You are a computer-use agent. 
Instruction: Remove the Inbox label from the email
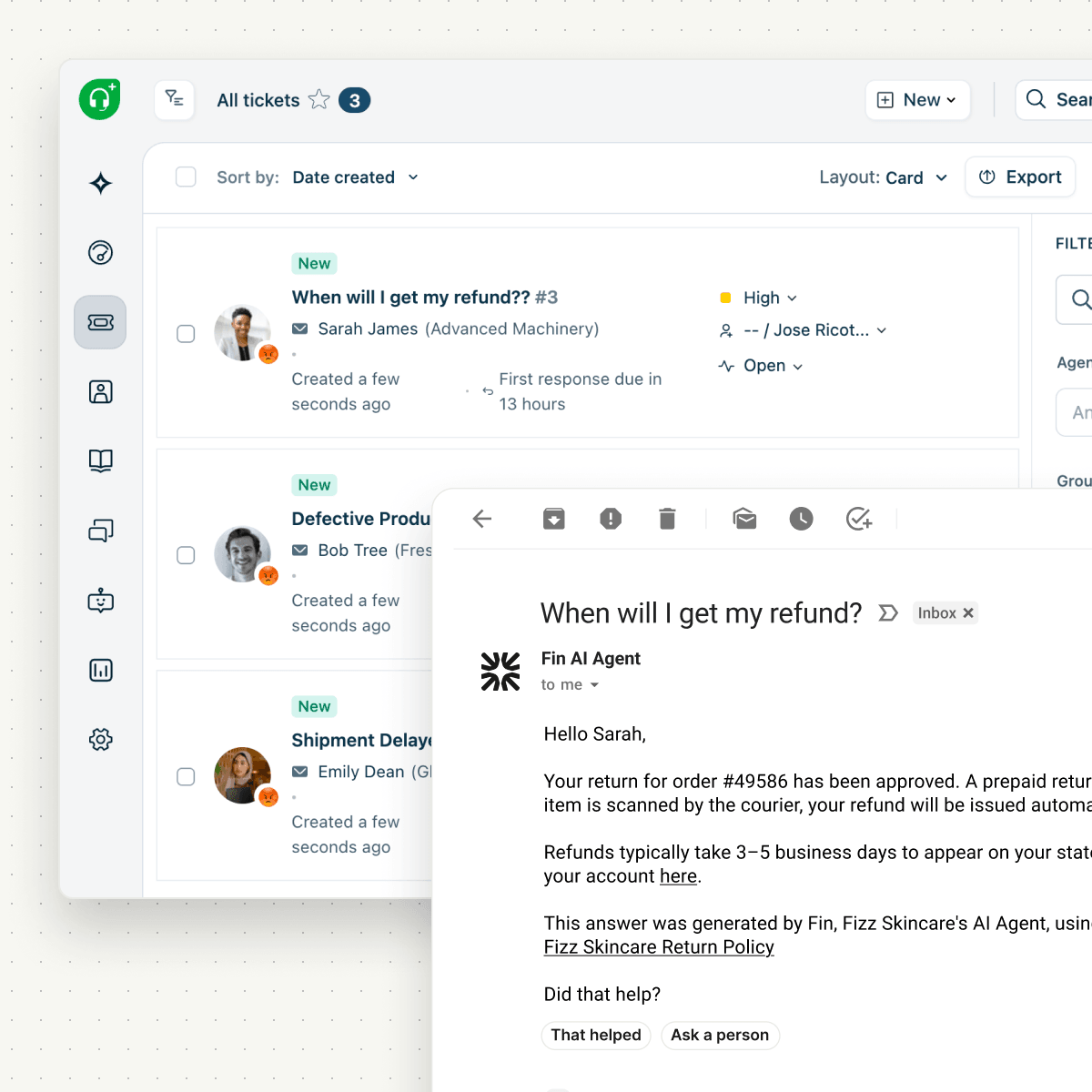tap(968, 613)
